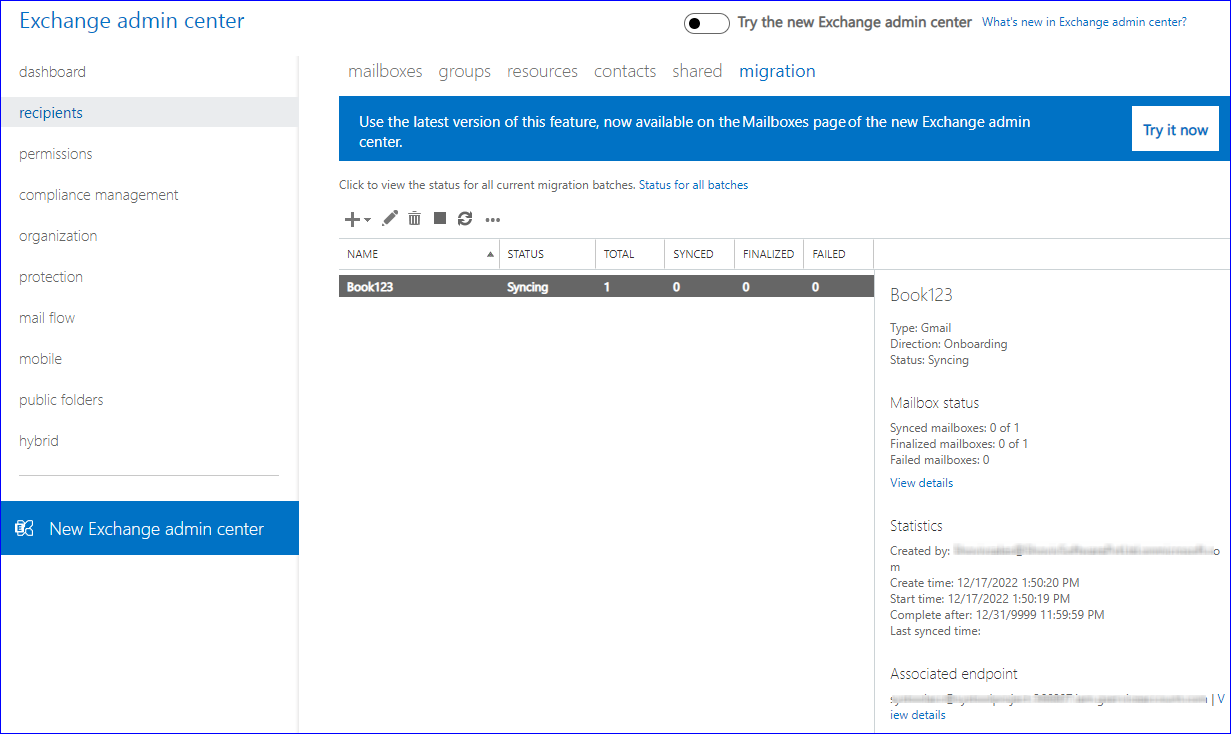Click the Total value '1' in Book123 row
The image size is (1231, 734).
tap(607, 287)
